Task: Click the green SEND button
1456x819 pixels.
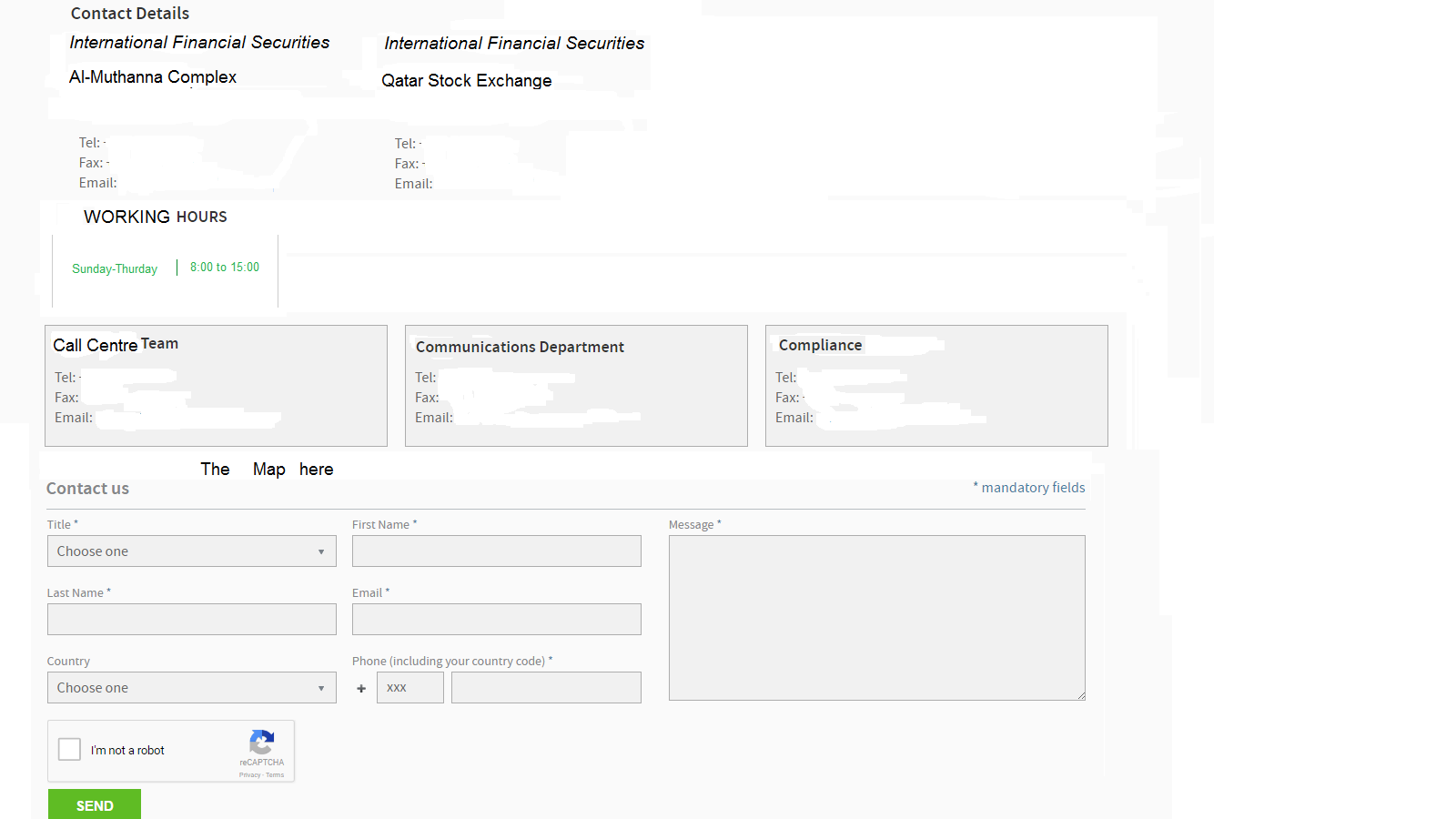Action: click(x=95, y=805)
